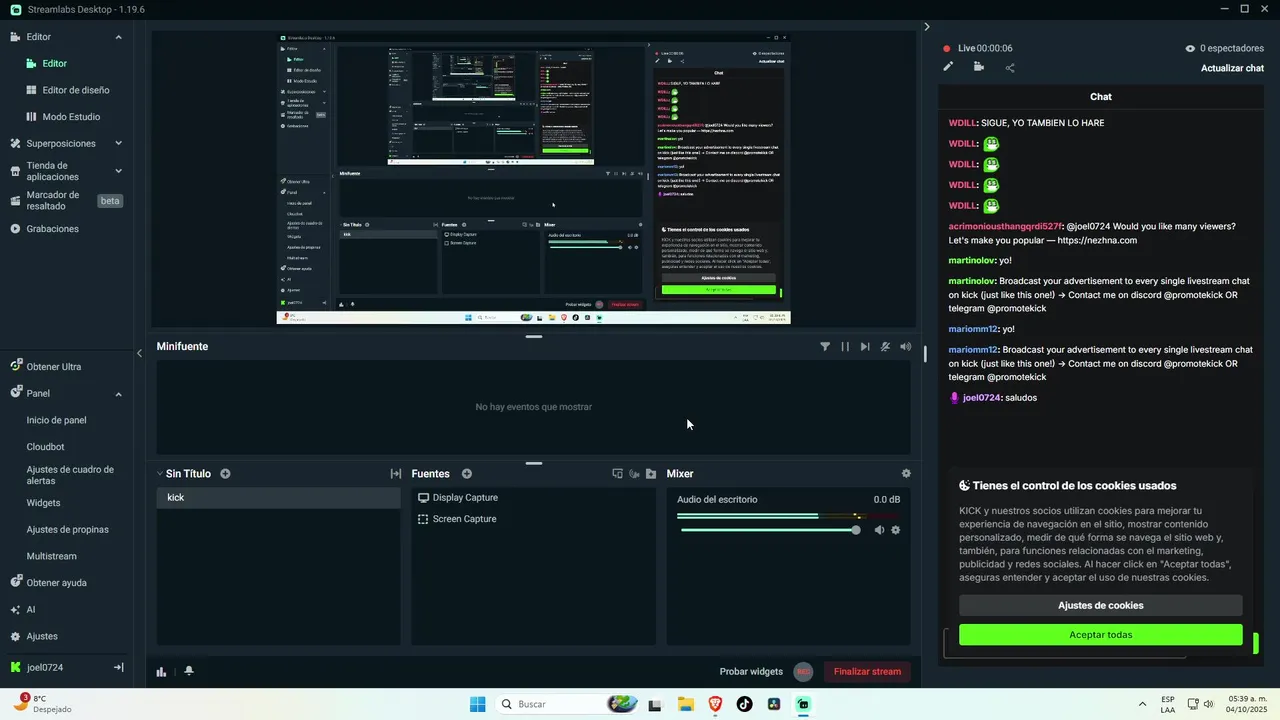
Task: Open the camera icon in chat header
Action: (x=979, y=67)
